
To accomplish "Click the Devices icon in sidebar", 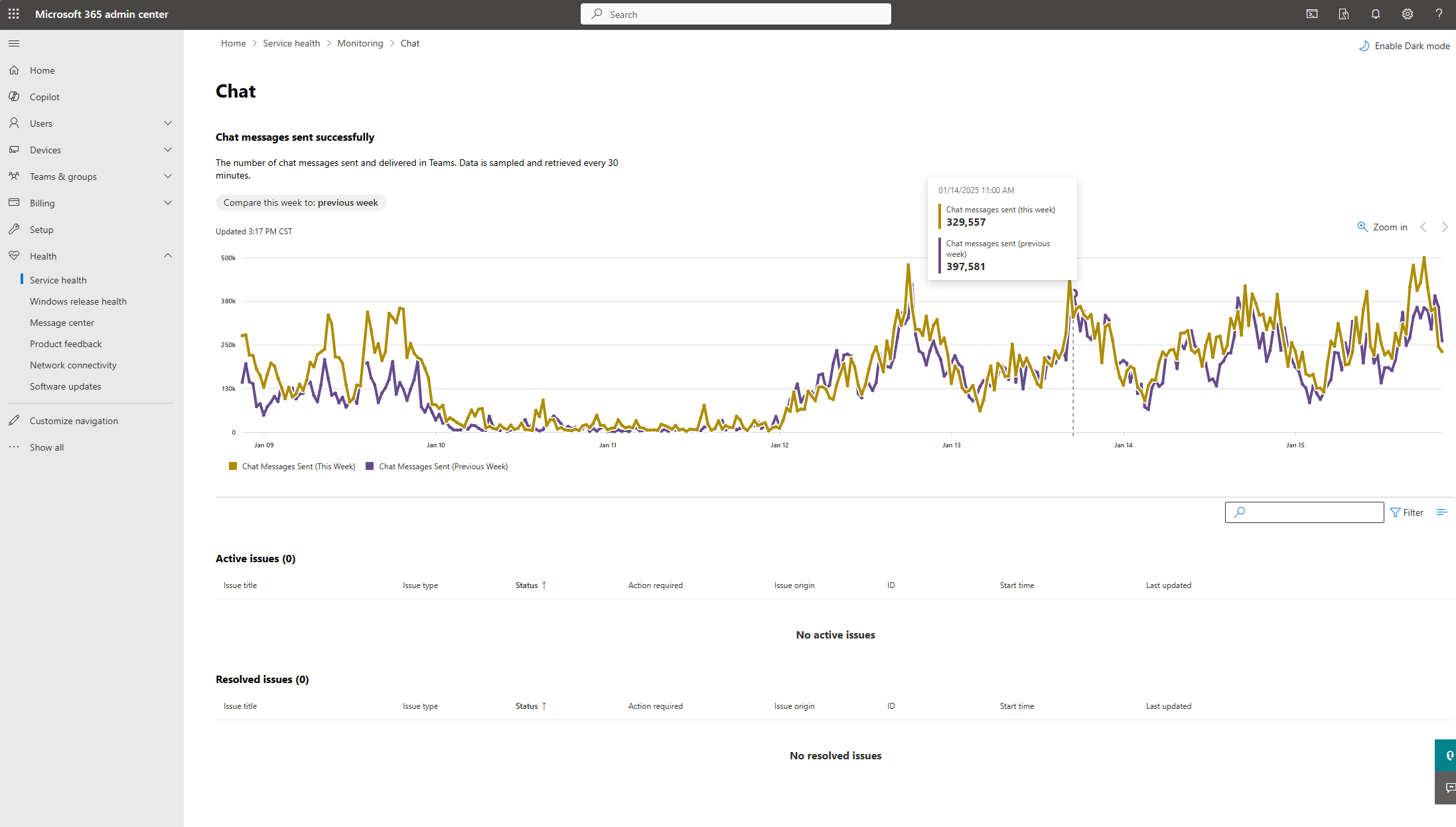I will point(14,149).
